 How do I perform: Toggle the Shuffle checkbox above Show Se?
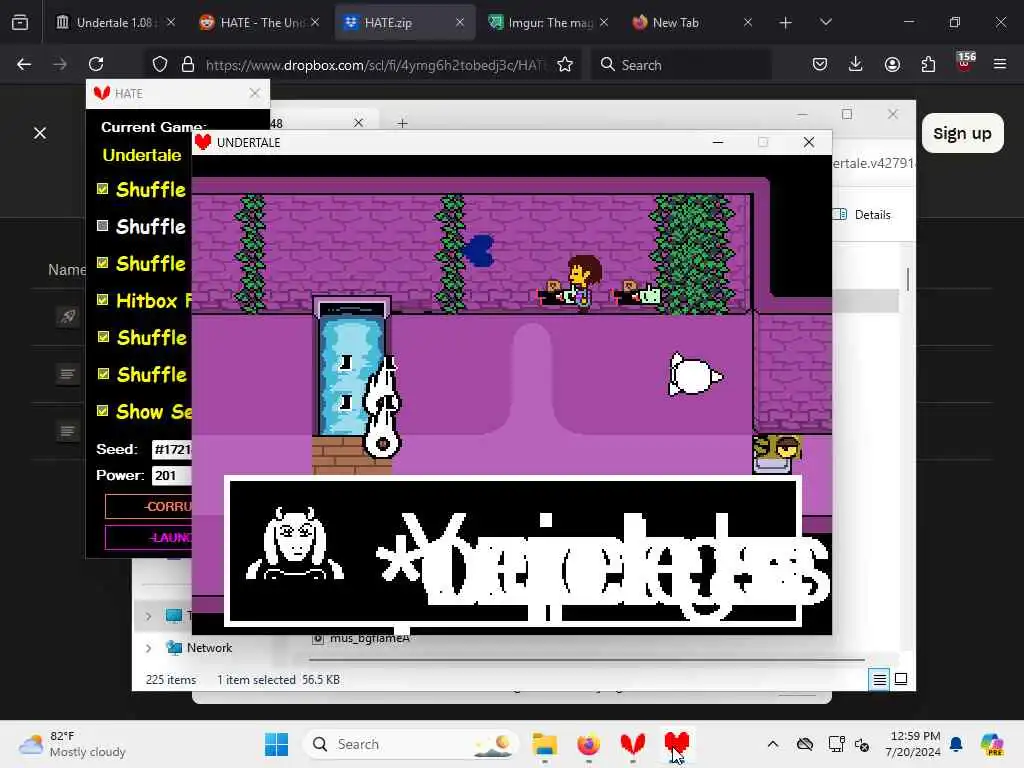pos(103,374)
